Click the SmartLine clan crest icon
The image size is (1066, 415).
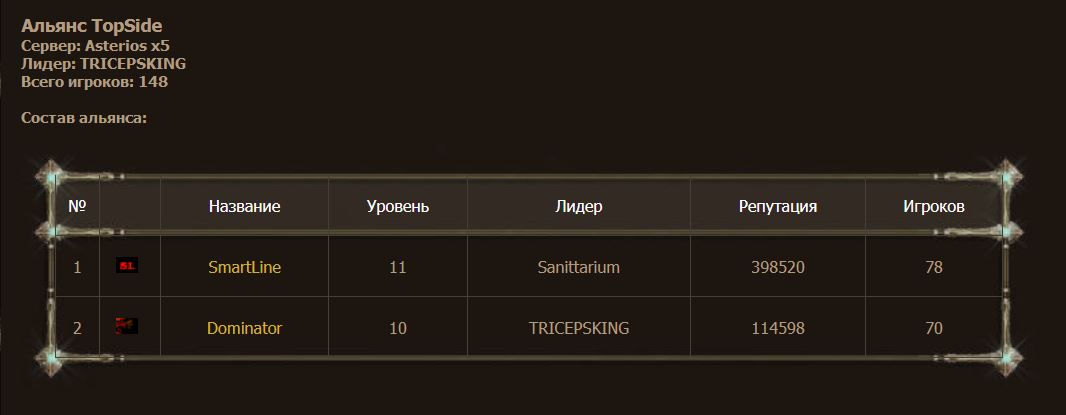pos(127,266)
